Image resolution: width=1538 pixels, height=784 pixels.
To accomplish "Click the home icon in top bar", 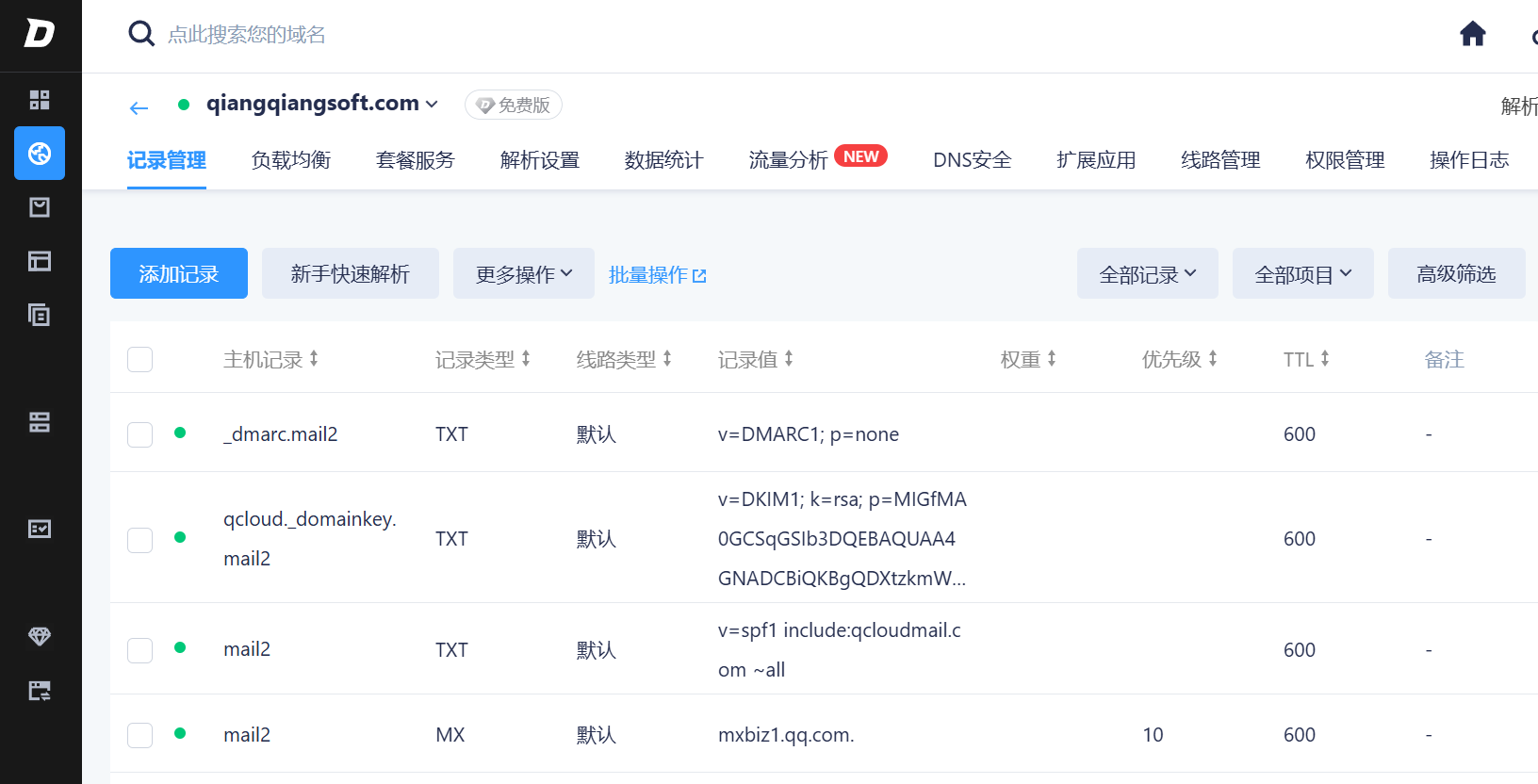I will point(1472,35).
